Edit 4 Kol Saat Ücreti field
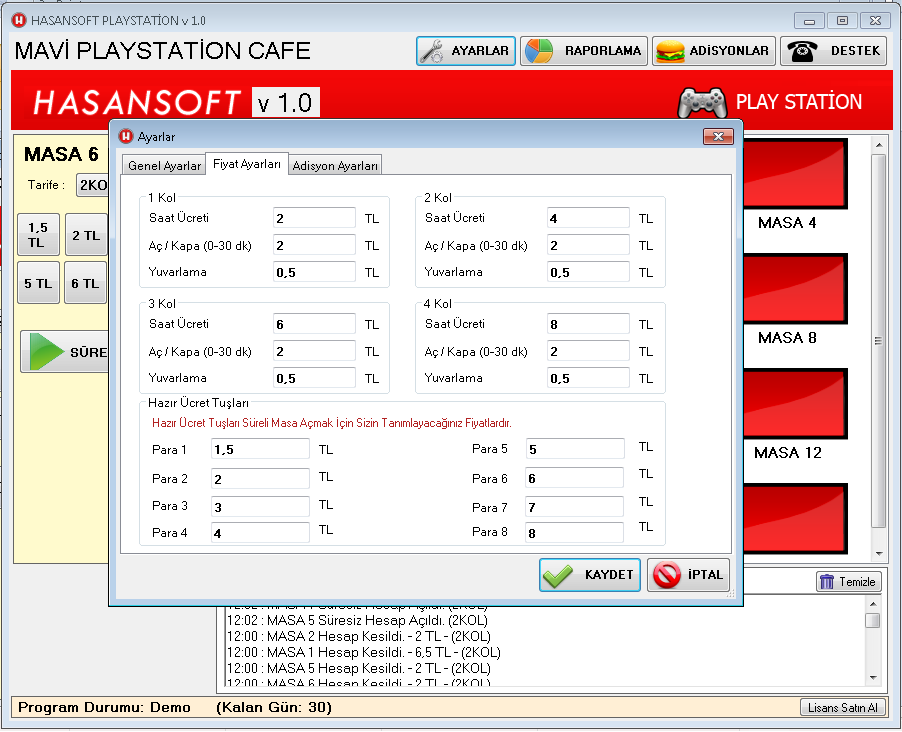 tap(588, 324)
